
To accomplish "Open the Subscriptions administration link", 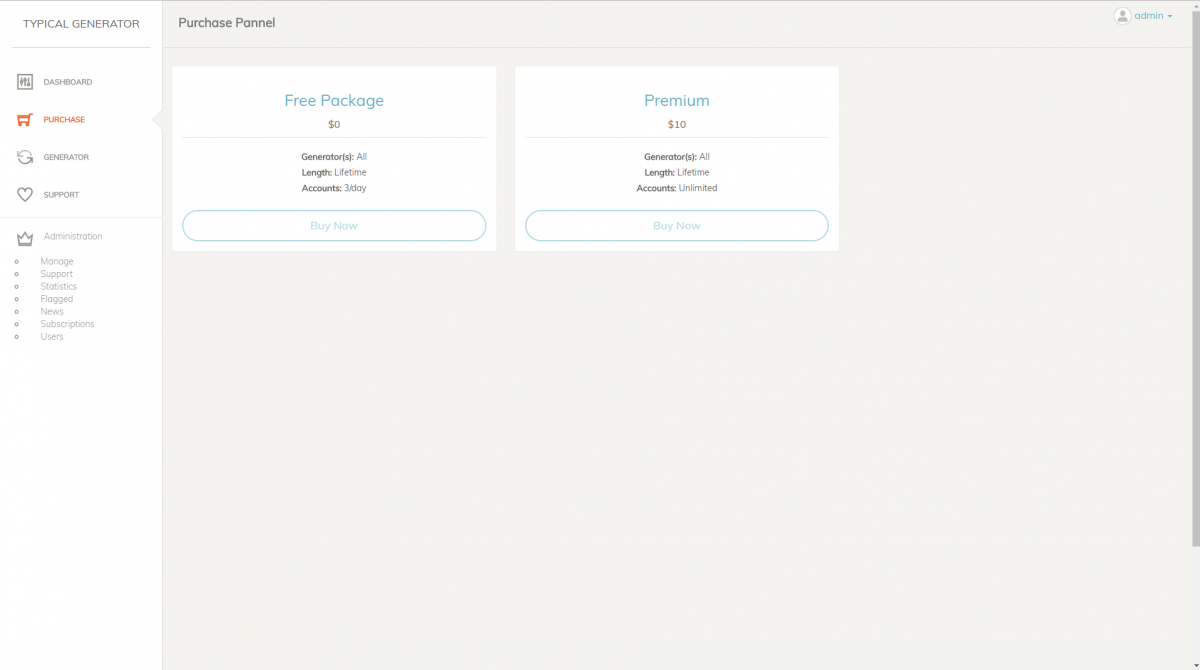I will [x=67, y=324].
